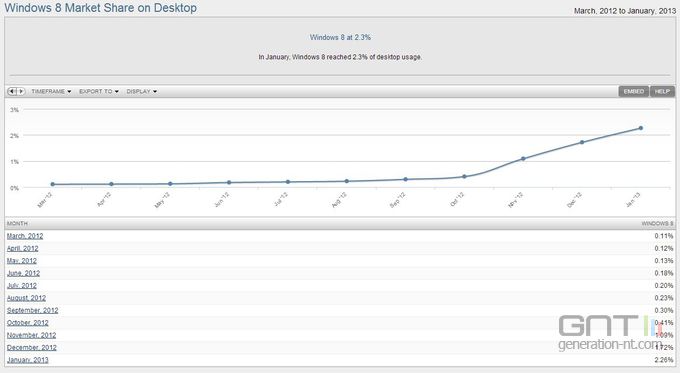Viewport: 680px width, 373px height.
Task: Click the 1% y-axis label
Action: pyautogui.click(x=14, y=162)
